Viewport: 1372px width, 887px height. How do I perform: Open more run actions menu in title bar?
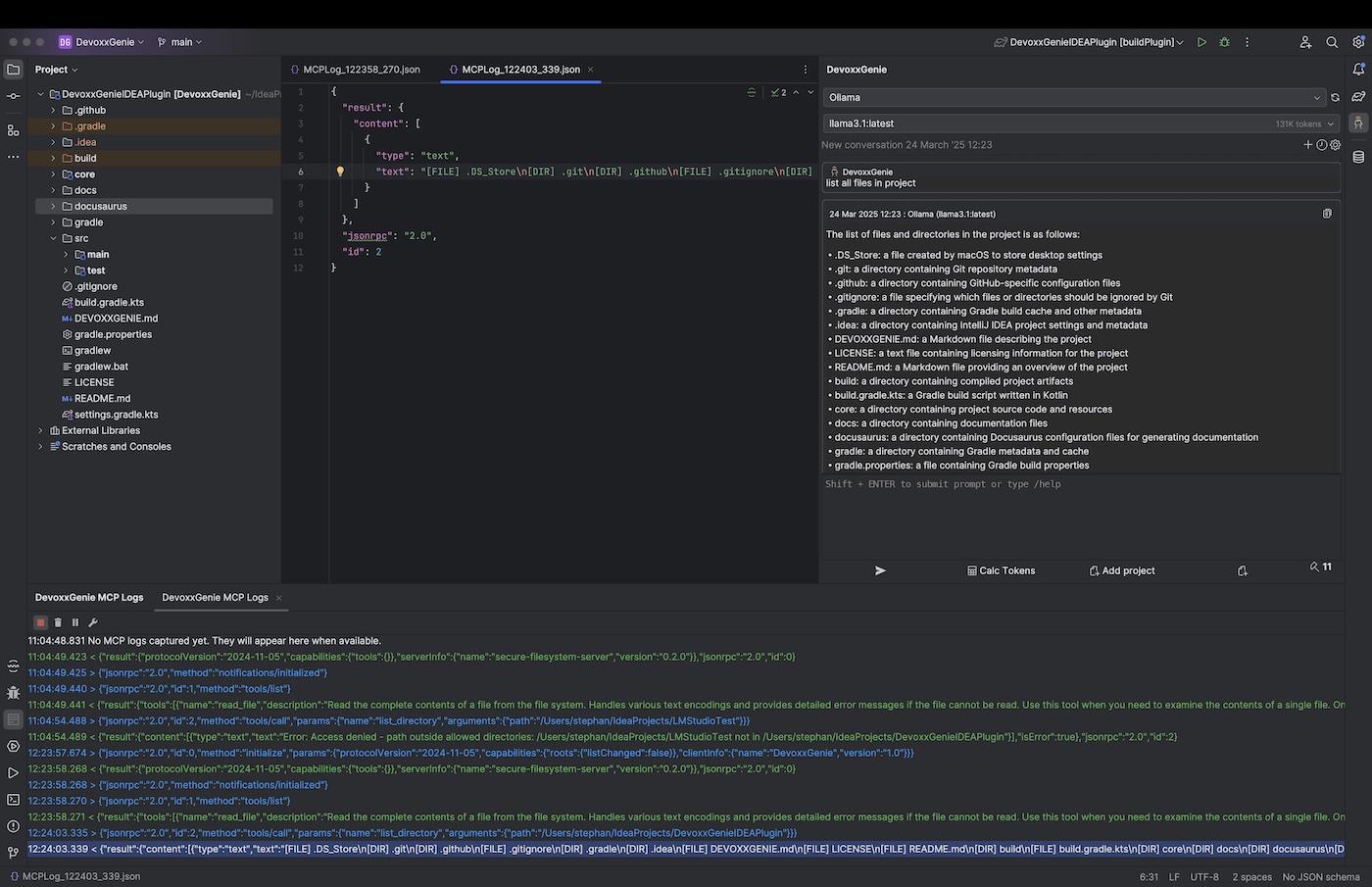tap(1247, 42)
